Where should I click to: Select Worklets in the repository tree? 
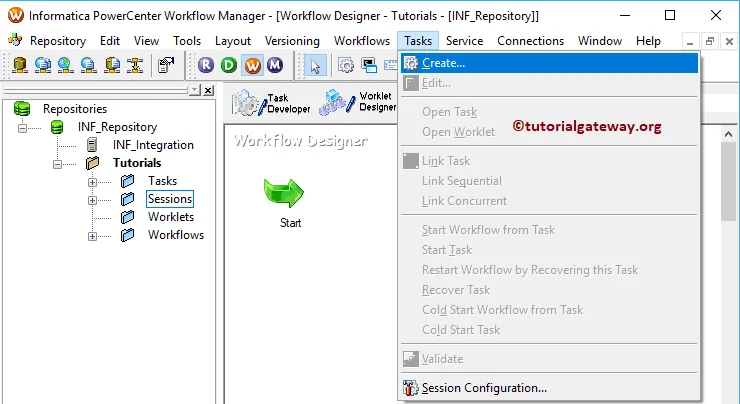click(x=171, y=217)
